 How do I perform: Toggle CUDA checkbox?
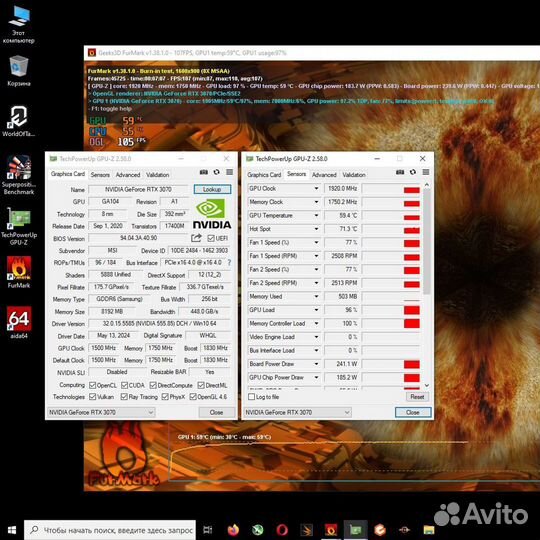click(124, 385)
